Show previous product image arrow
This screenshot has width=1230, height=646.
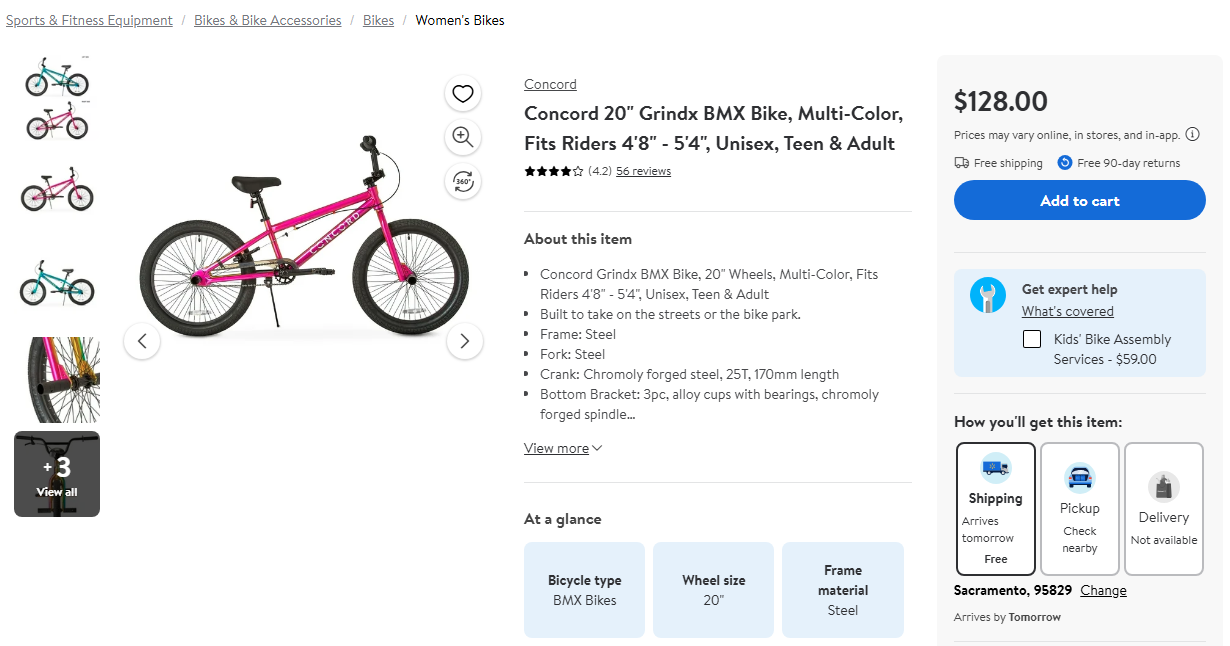click(142, 341)
